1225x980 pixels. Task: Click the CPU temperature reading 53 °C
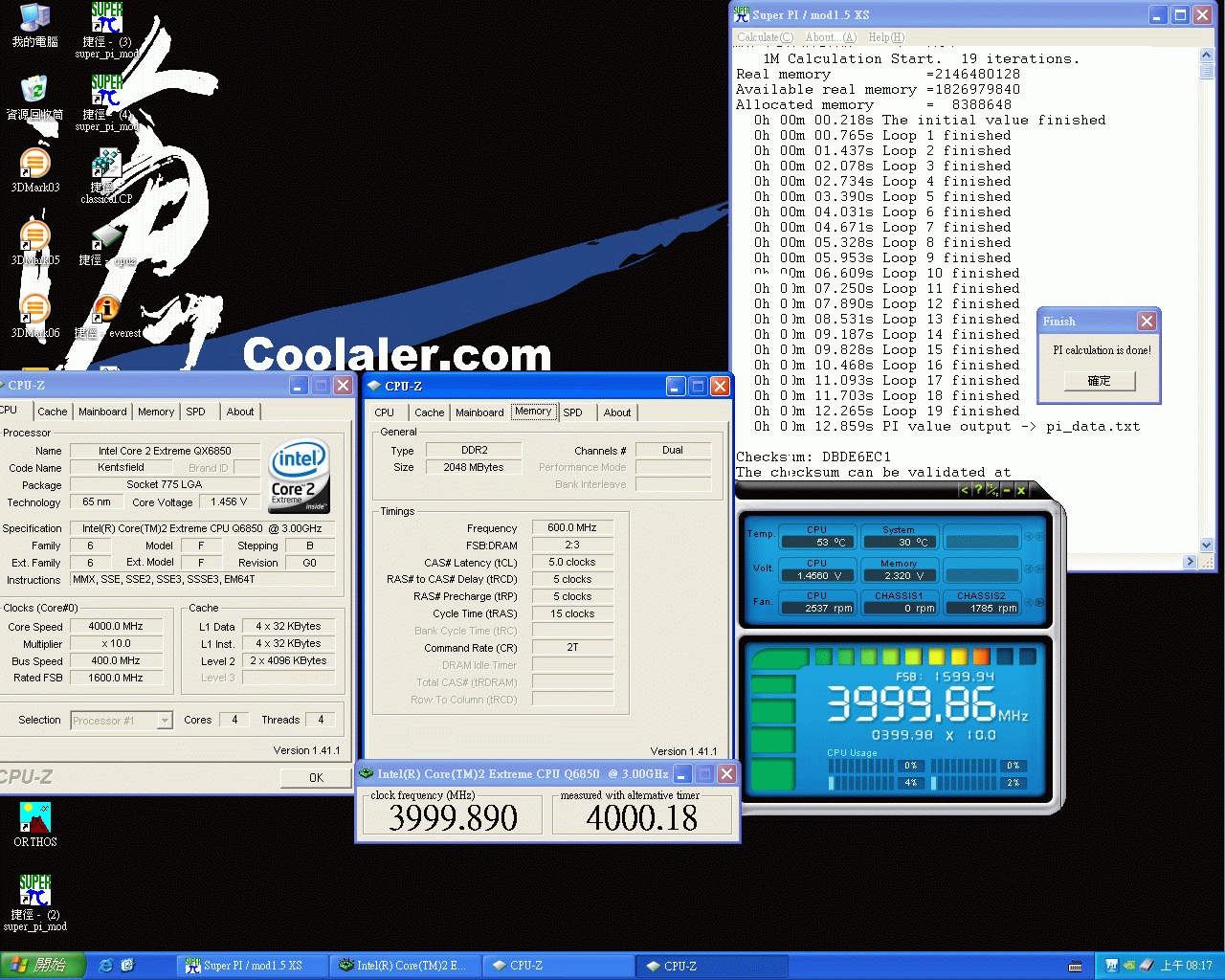(x=816, y=542)
